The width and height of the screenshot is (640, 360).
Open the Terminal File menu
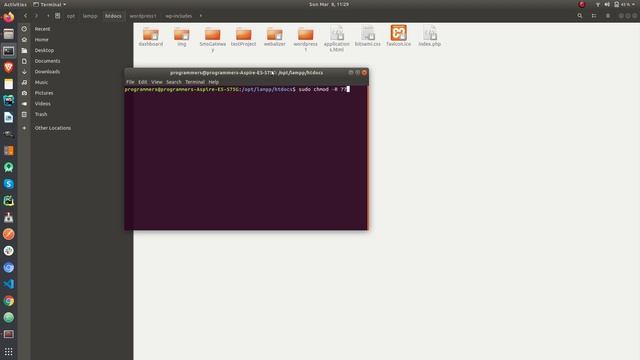(x=130, y=82)
